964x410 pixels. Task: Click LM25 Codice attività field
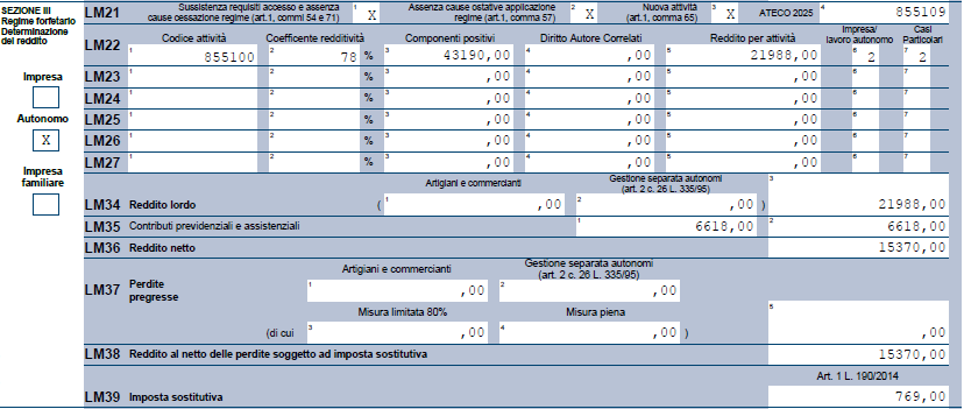[x=192, y=119]
